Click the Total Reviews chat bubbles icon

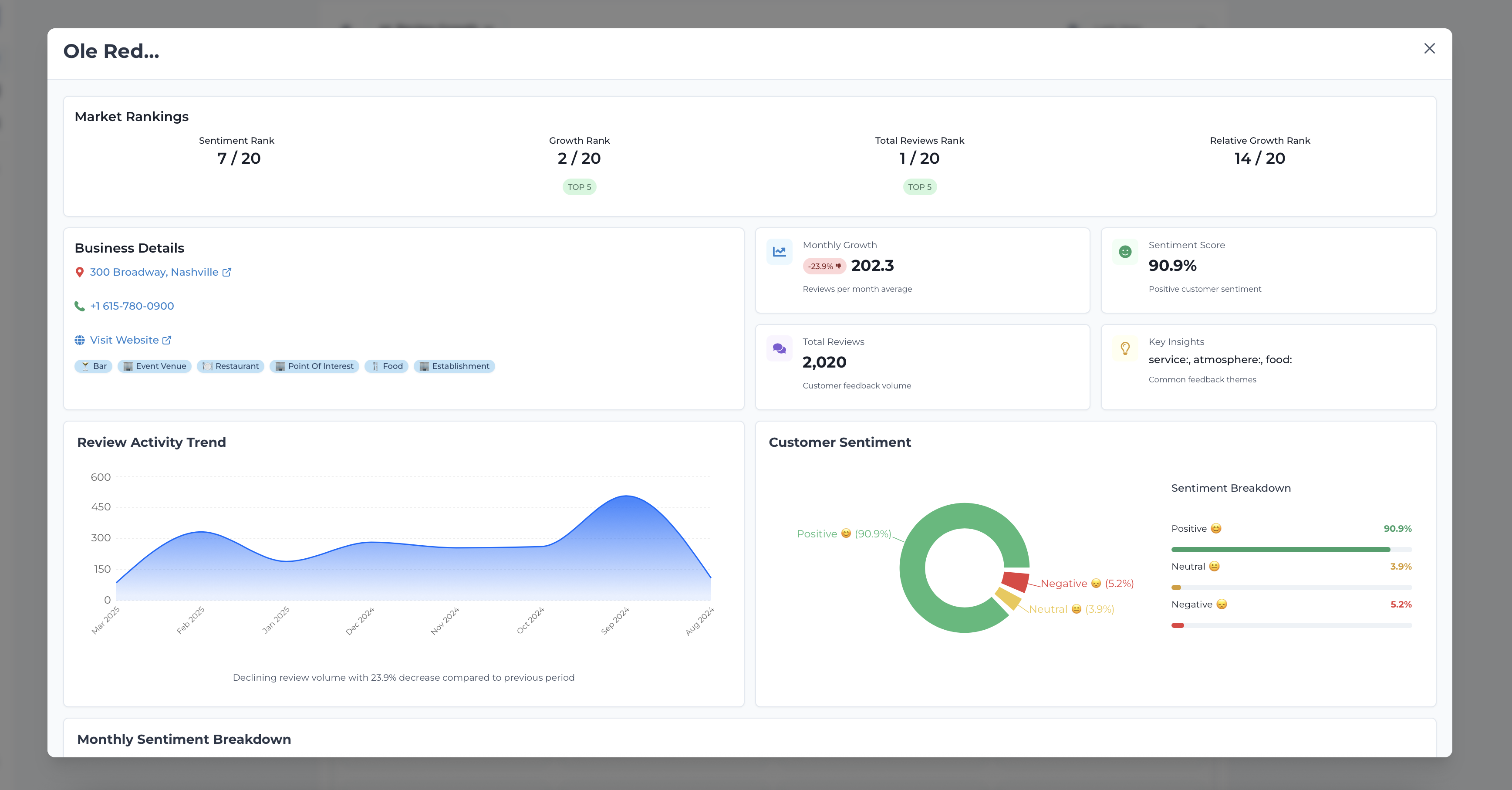779,349
